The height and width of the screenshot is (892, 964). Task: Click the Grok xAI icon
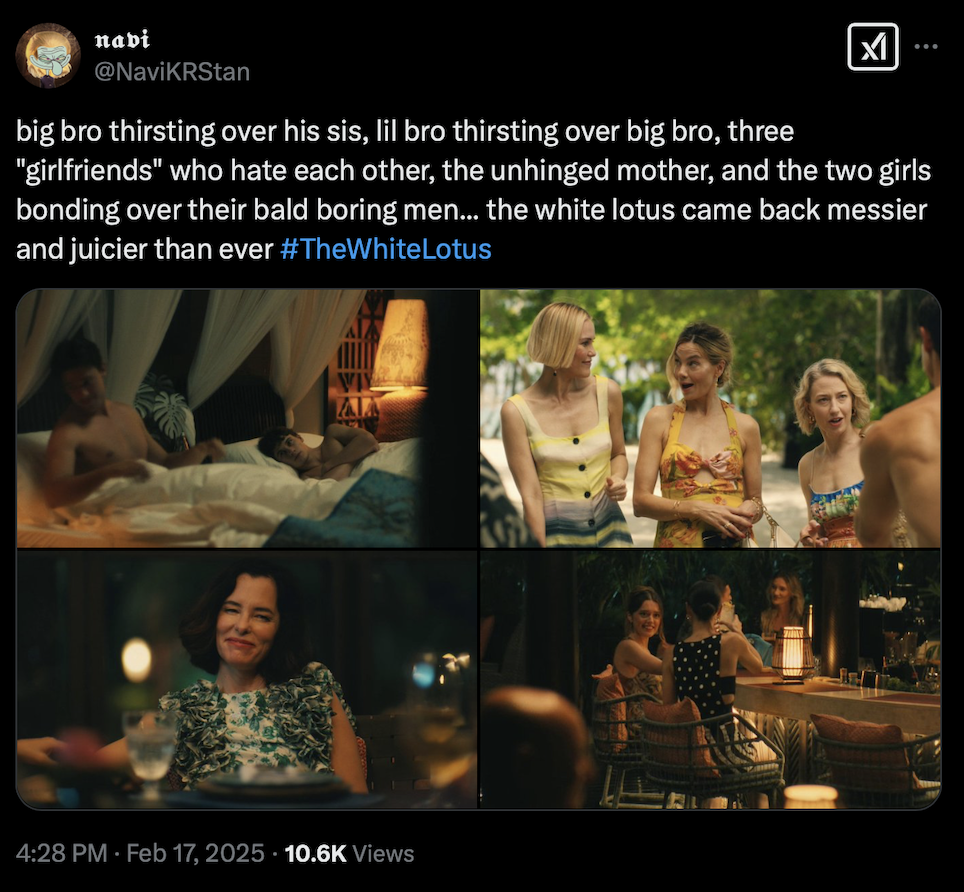tap(872, 47)
